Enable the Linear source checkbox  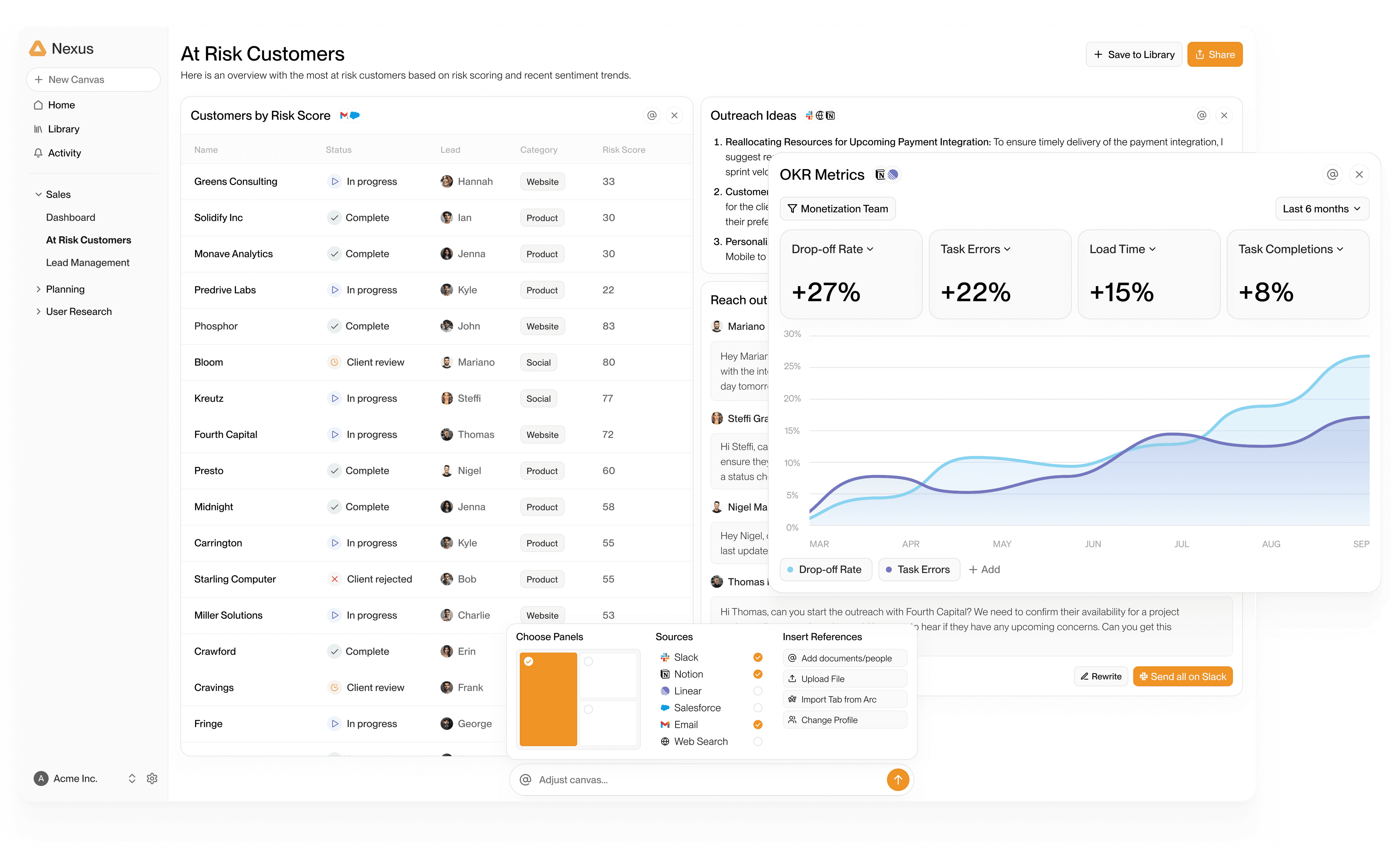point(757,691)
